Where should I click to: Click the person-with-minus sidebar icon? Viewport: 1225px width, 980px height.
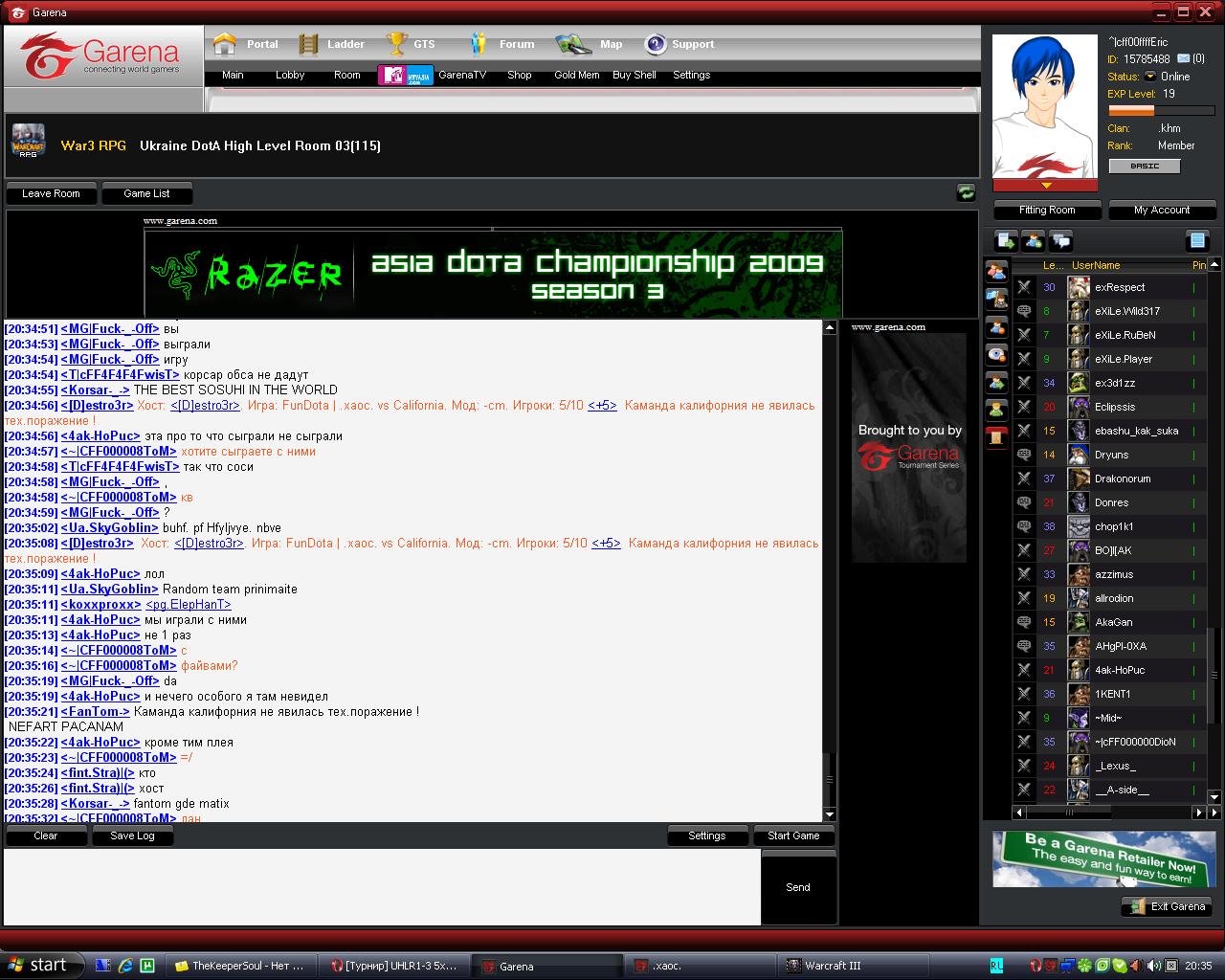[x=996, y=326]
